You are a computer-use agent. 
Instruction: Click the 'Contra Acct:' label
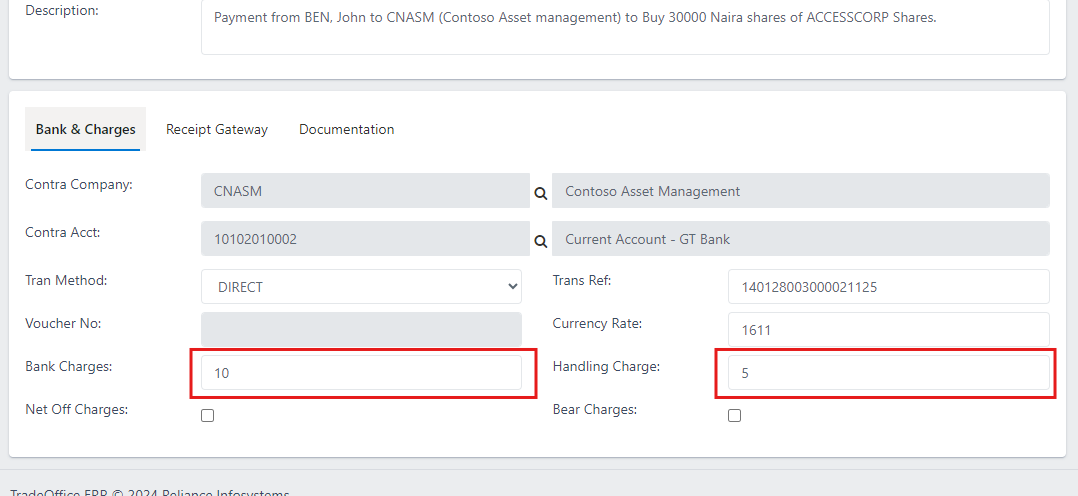pos(63,233)
